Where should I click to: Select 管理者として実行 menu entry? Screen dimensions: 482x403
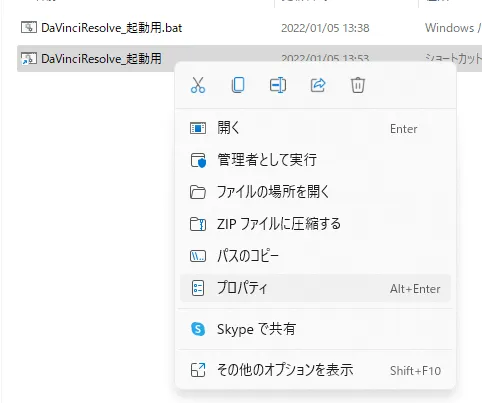click(x=315, y=160)
